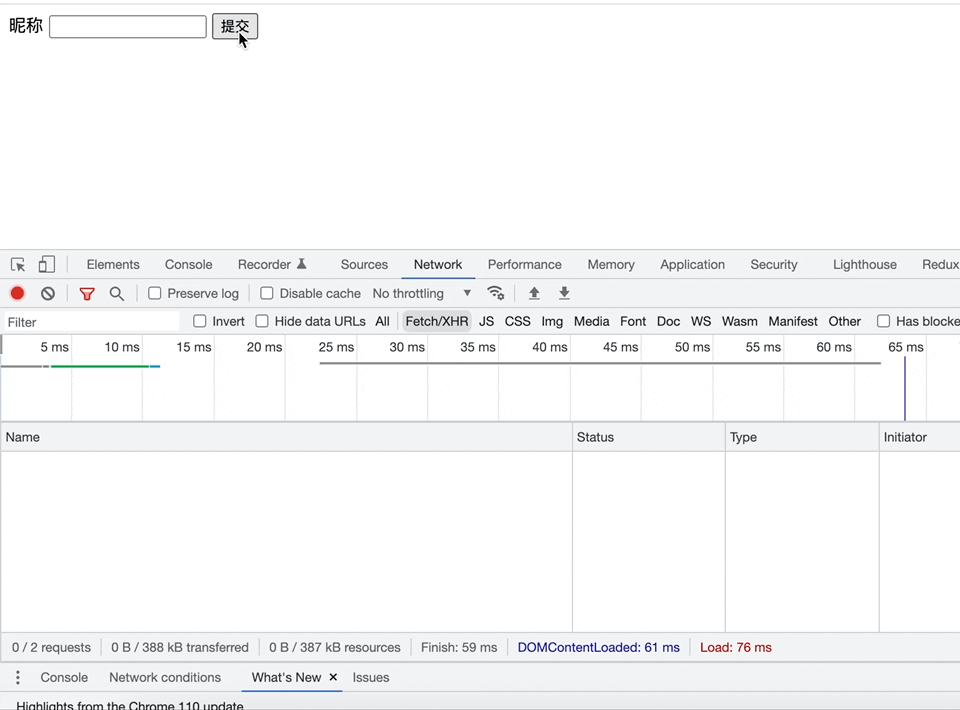960x710 pixels.
Task: Click the 提交 submit button
Action: click(x=235, y=26)
